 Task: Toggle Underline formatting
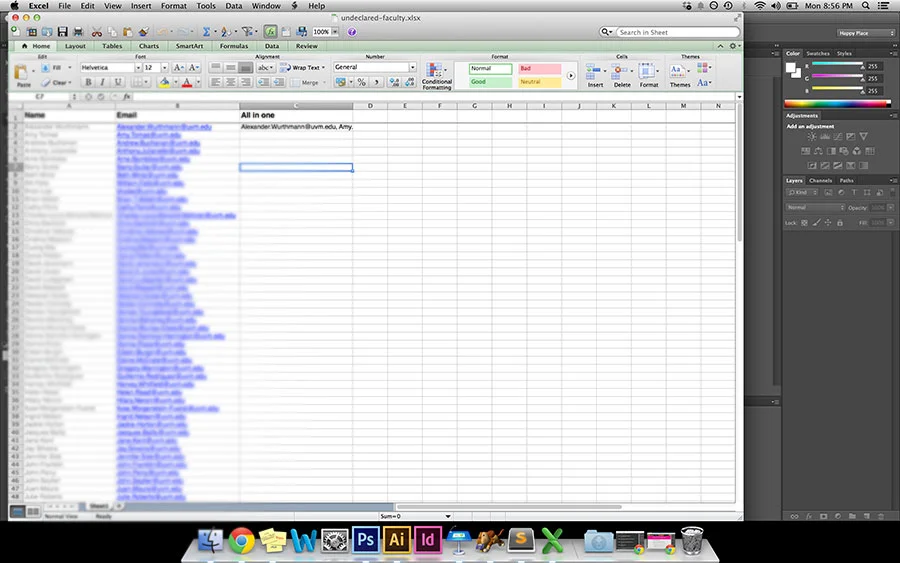coord(118,82)
